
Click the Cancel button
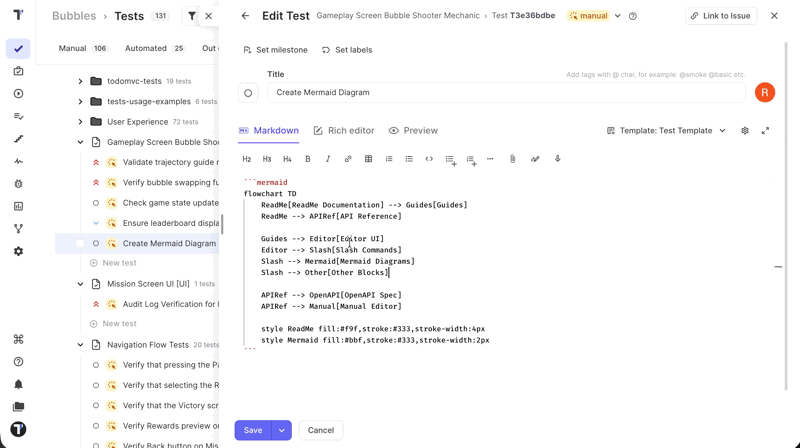321,430
